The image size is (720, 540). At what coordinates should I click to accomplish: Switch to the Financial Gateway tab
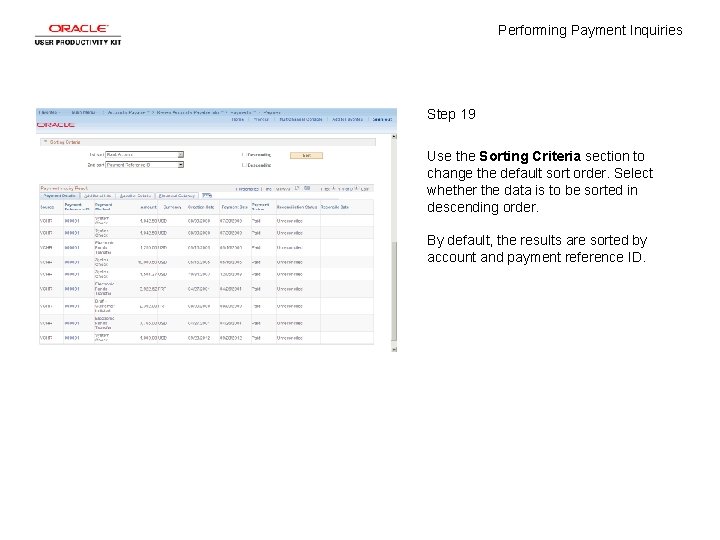point(177,196)
